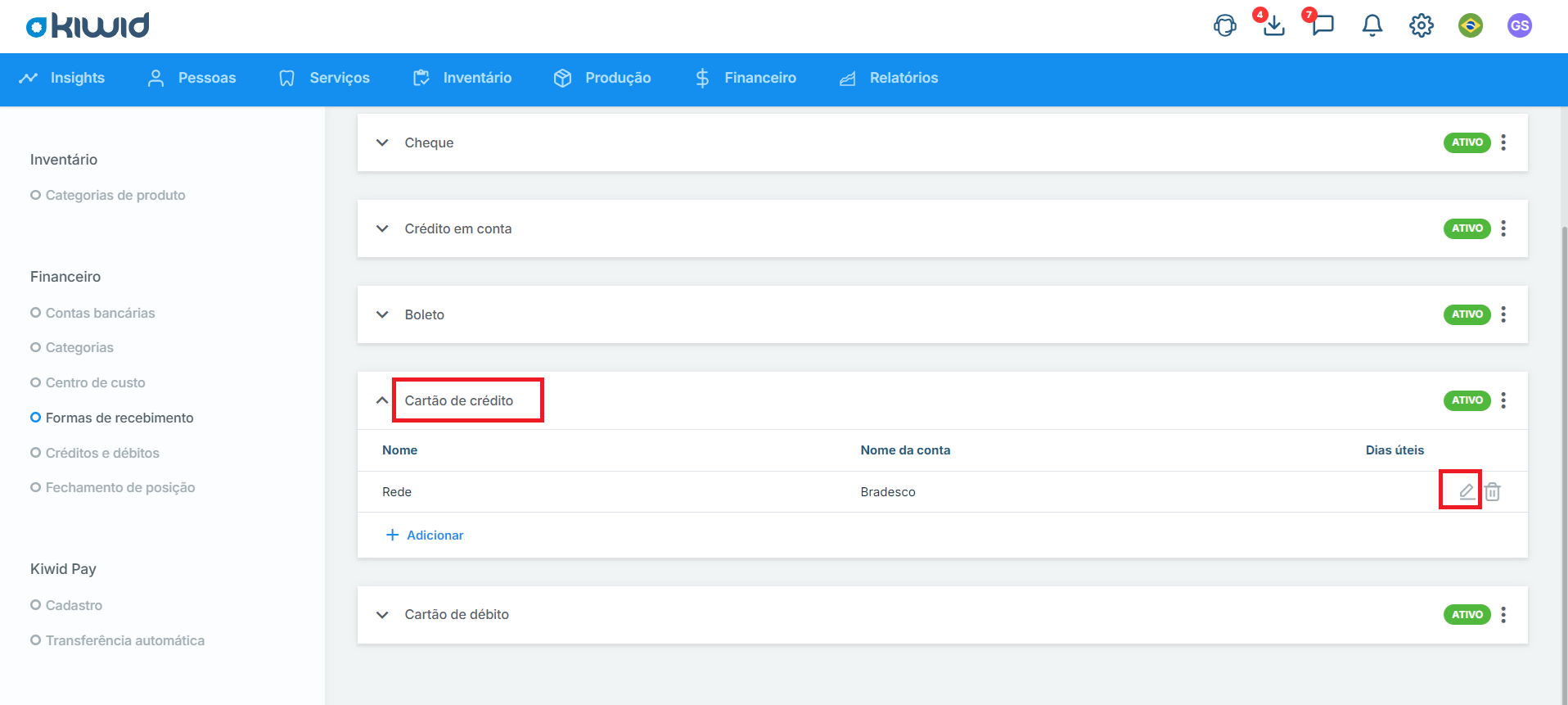Expand the Cheque section chevron
Viewport: 1568px width, 705px height.
coord(382,142)
